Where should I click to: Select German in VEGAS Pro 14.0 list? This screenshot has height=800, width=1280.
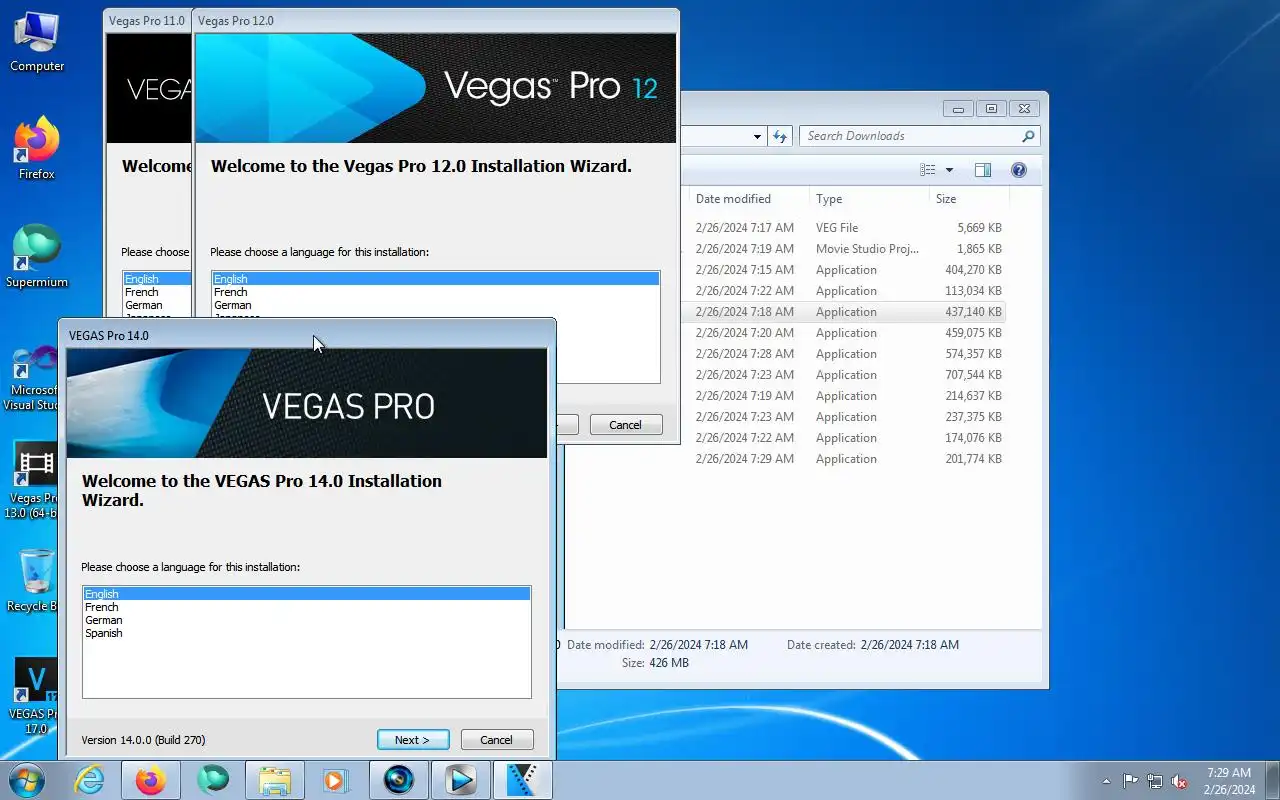point(306,620)
